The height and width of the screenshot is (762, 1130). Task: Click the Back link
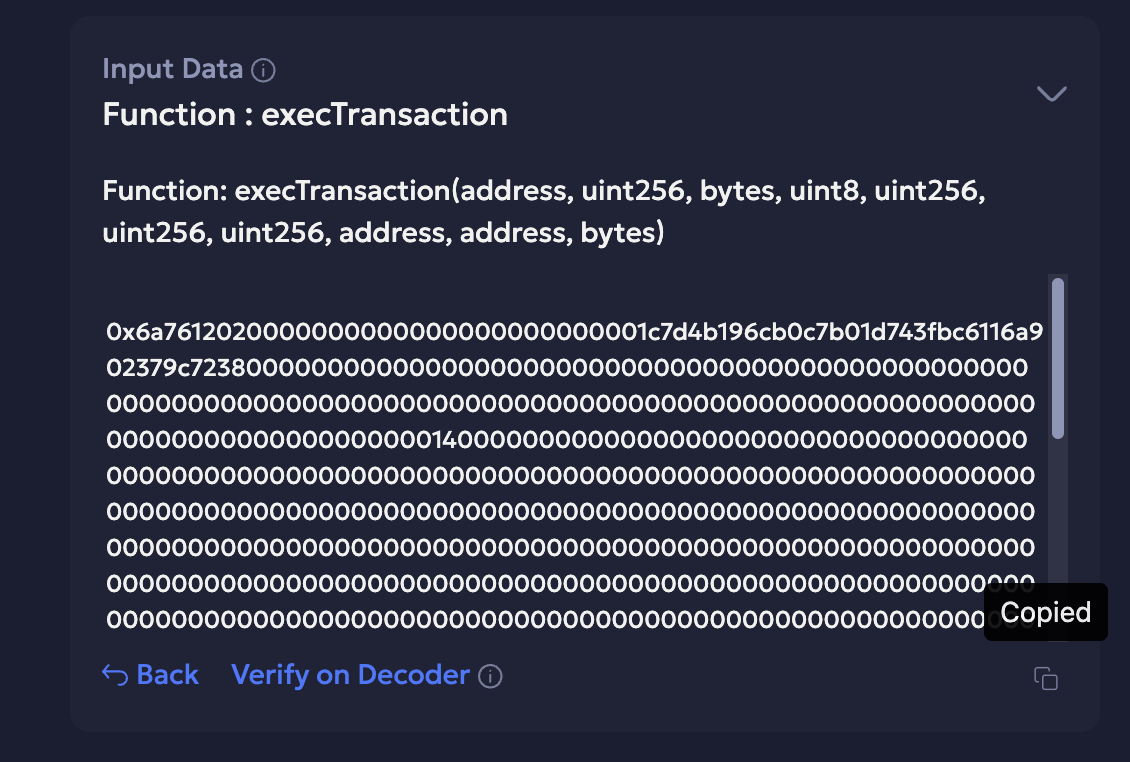tap(167, 675)
